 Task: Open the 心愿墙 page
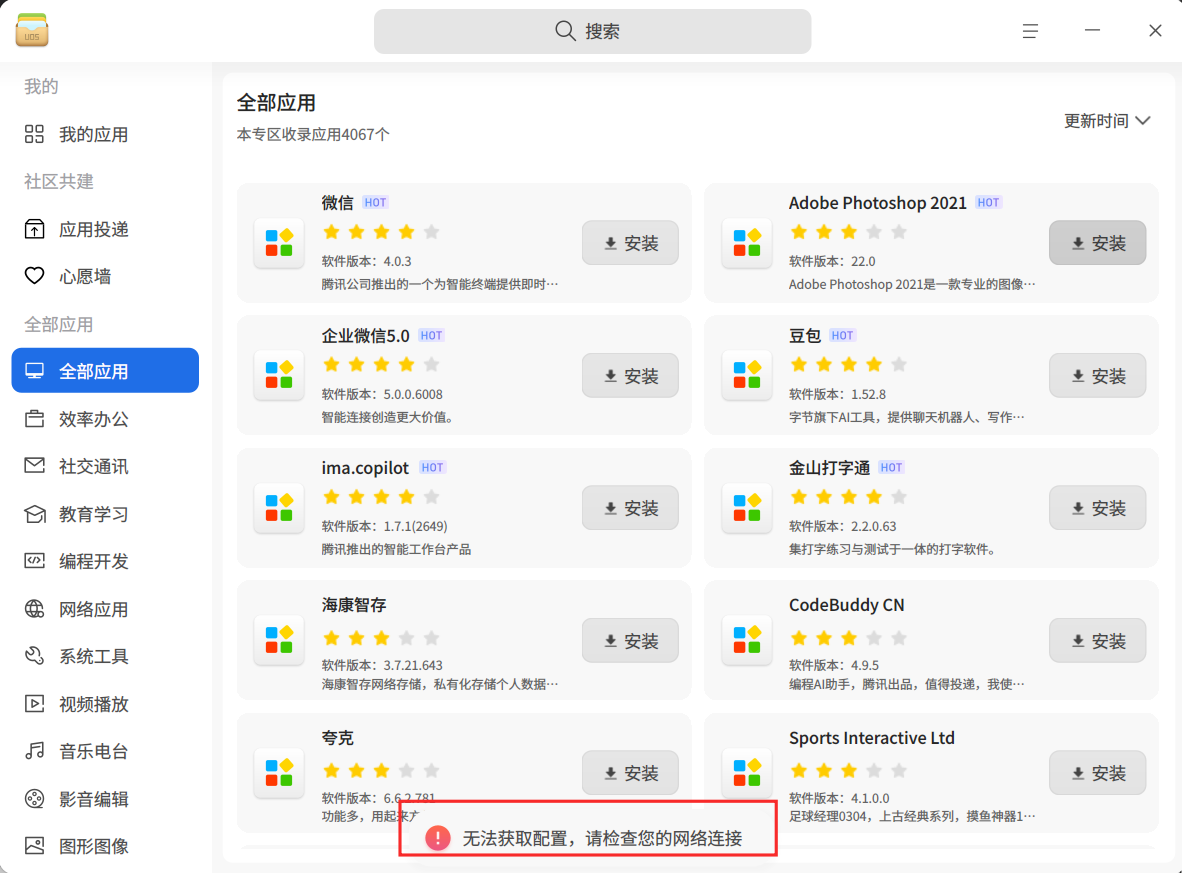[106, 276]
